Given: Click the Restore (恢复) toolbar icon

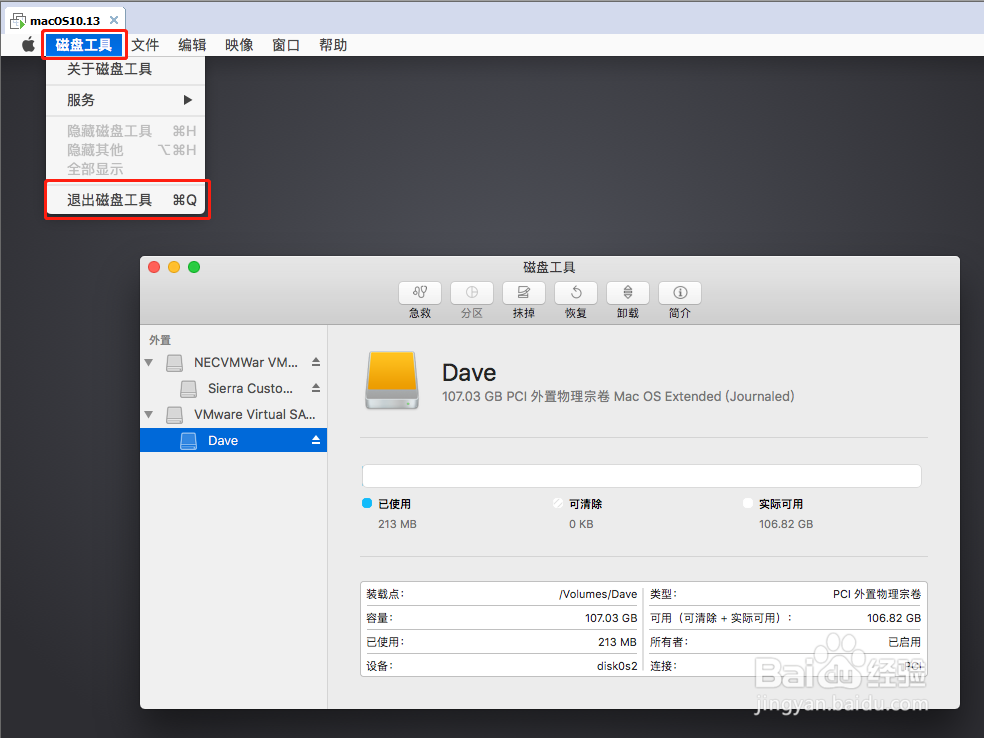Looking at the screenshot, I should click(x=576, y=293).
